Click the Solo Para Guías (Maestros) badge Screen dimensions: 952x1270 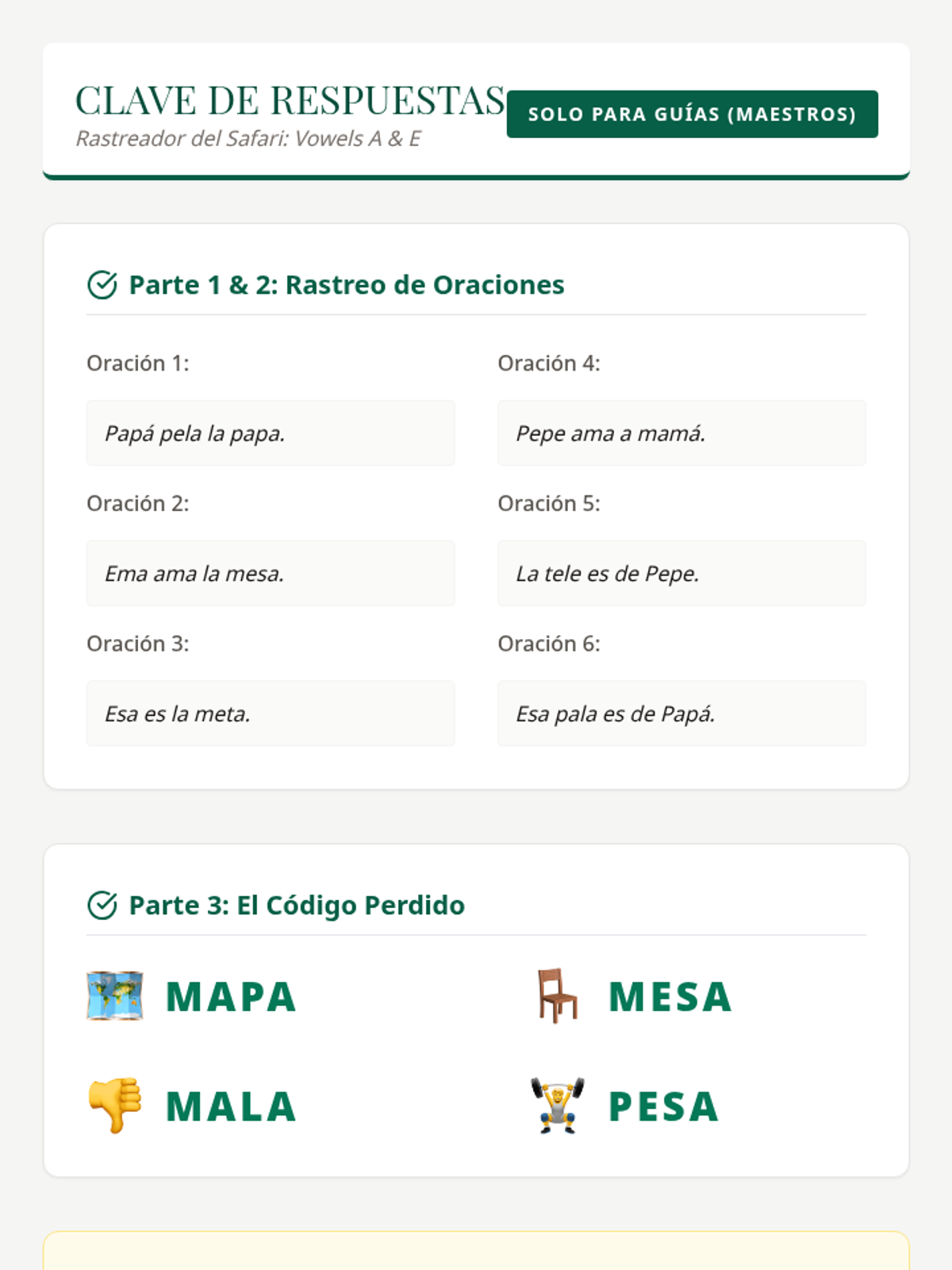coord(692,114)
